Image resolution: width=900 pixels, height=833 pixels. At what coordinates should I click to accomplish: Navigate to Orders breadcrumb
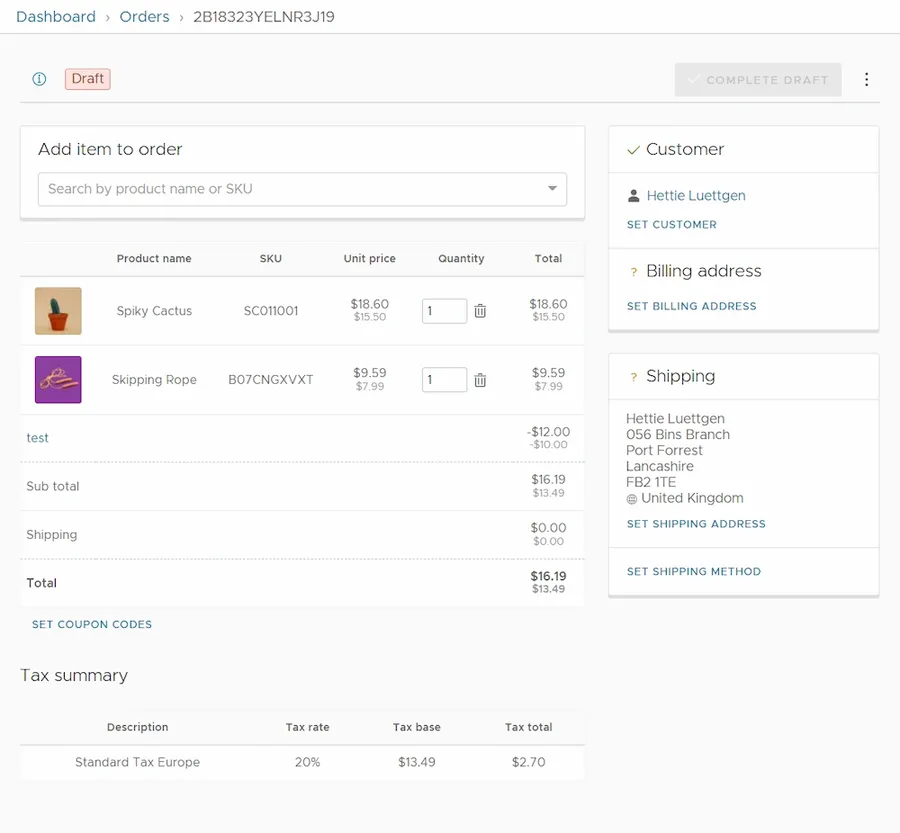[144, 17]
